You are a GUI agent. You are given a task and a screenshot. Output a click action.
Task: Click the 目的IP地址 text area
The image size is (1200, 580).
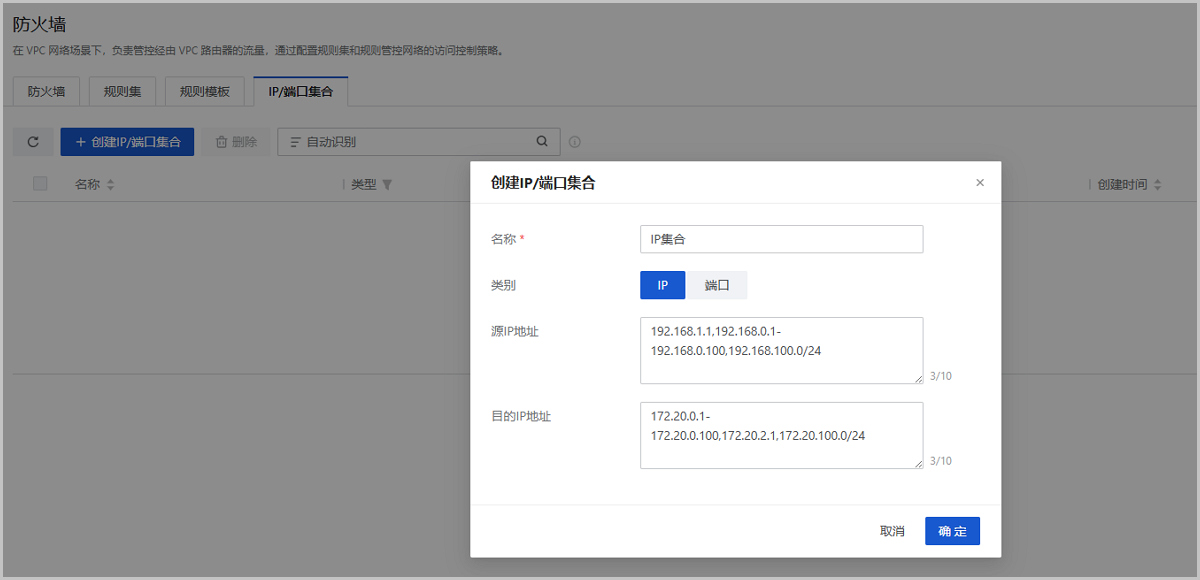(x=781, y=435)
